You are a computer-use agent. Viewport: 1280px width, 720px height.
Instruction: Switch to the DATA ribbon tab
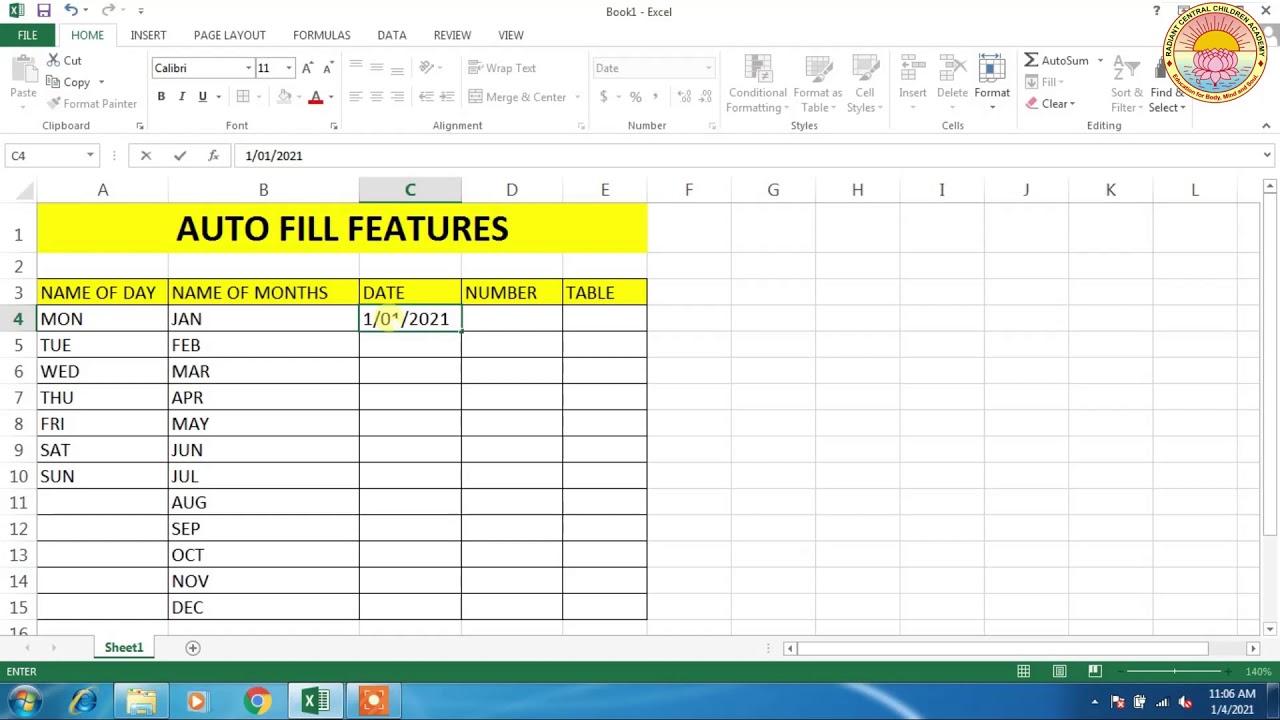(x=392, y=35)
